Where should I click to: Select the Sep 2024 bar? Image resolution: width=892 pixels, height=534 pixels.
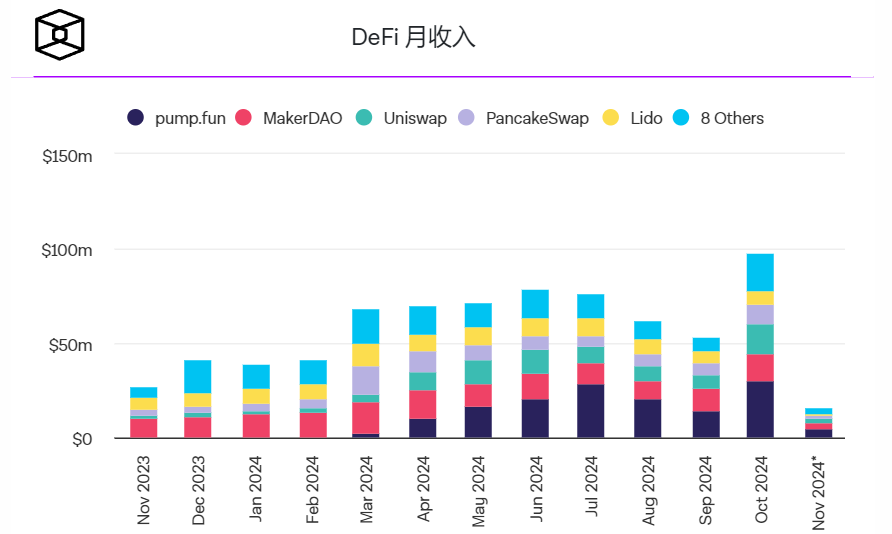coord(706,388)
